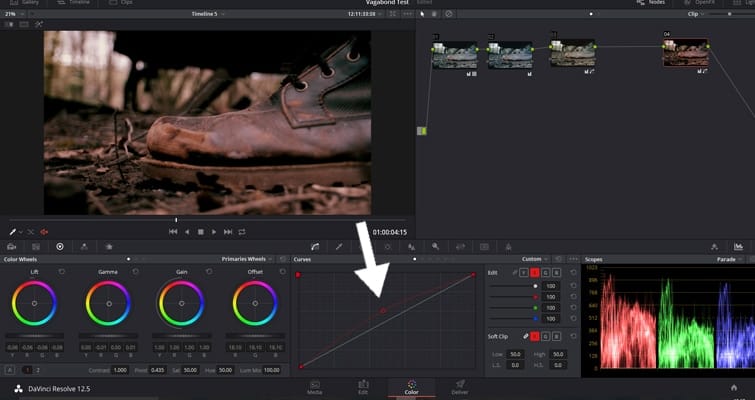
Task: Open the Tracker palette icon
Action: [x=411, y=246]
